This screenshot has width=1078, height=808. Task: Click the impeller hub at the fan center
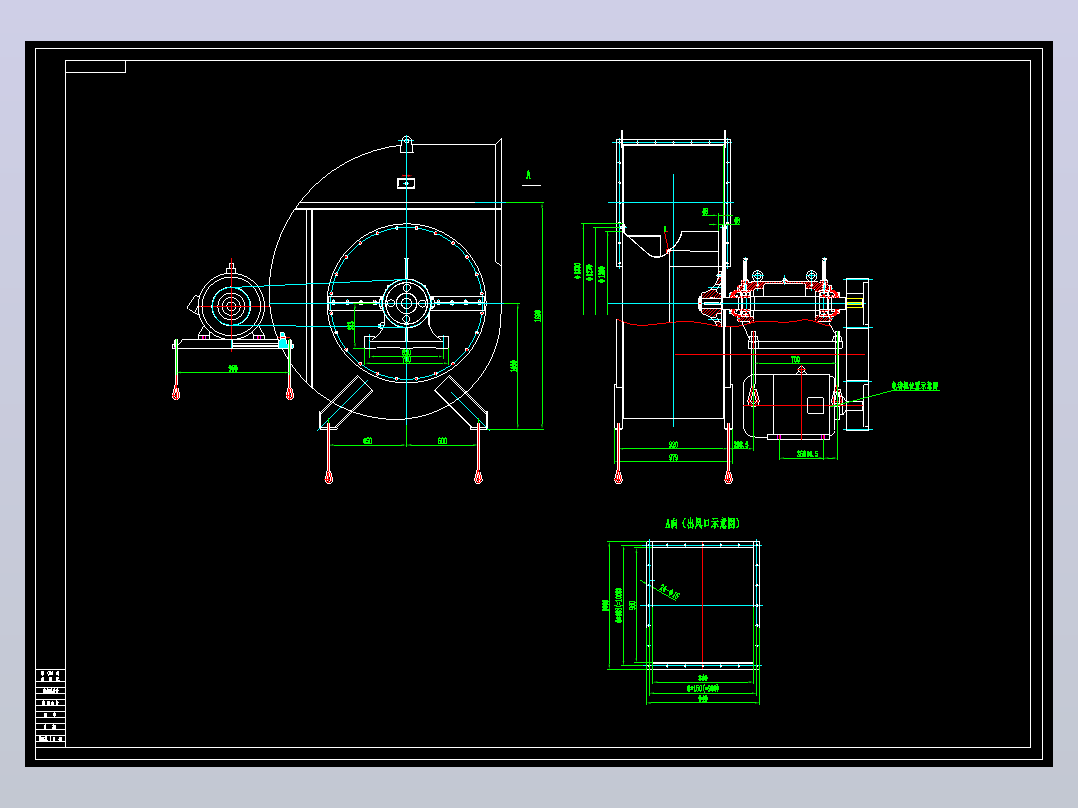pos(406,303)
